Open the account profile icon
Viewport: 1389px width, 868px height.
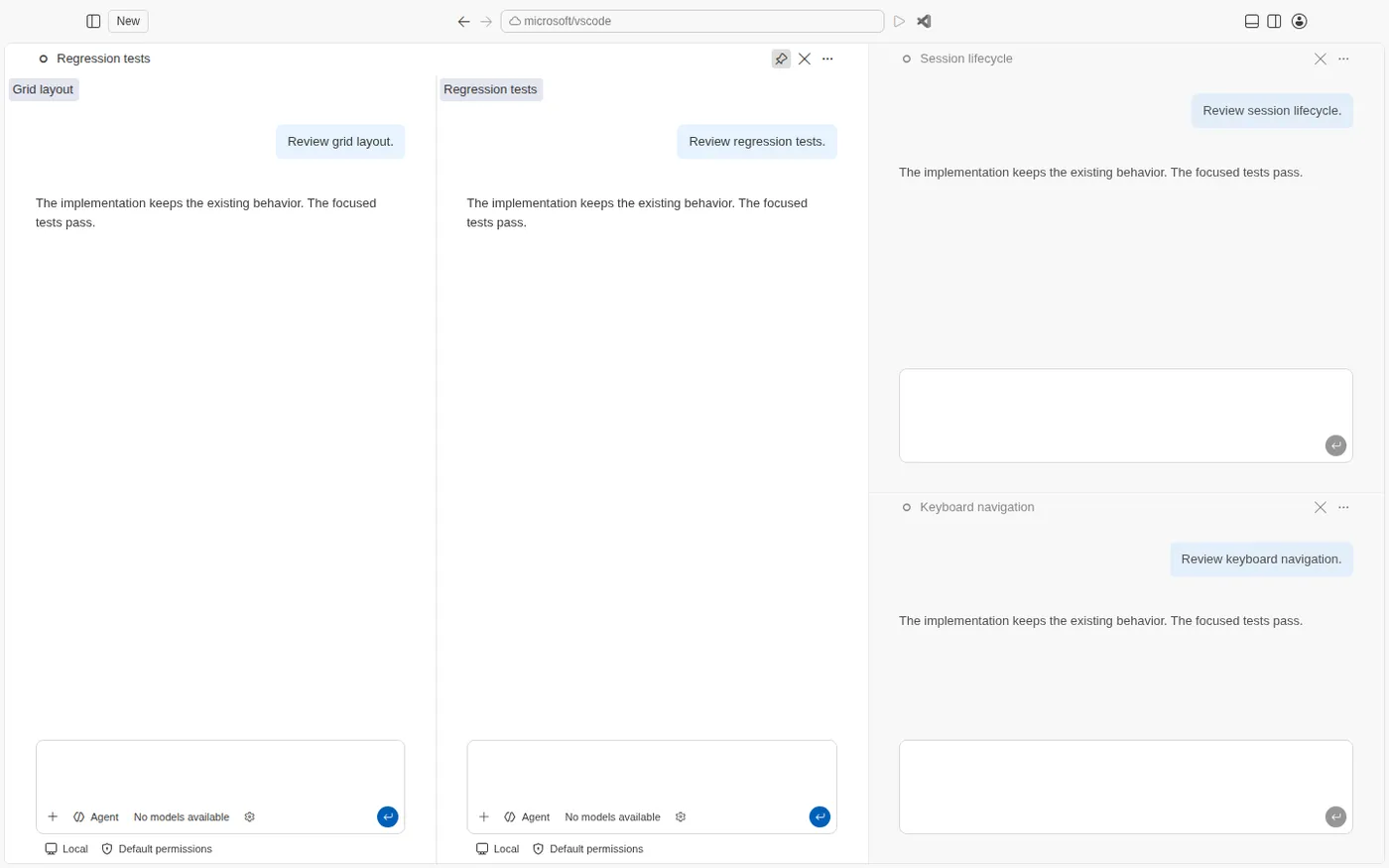tap(1300, 21)
